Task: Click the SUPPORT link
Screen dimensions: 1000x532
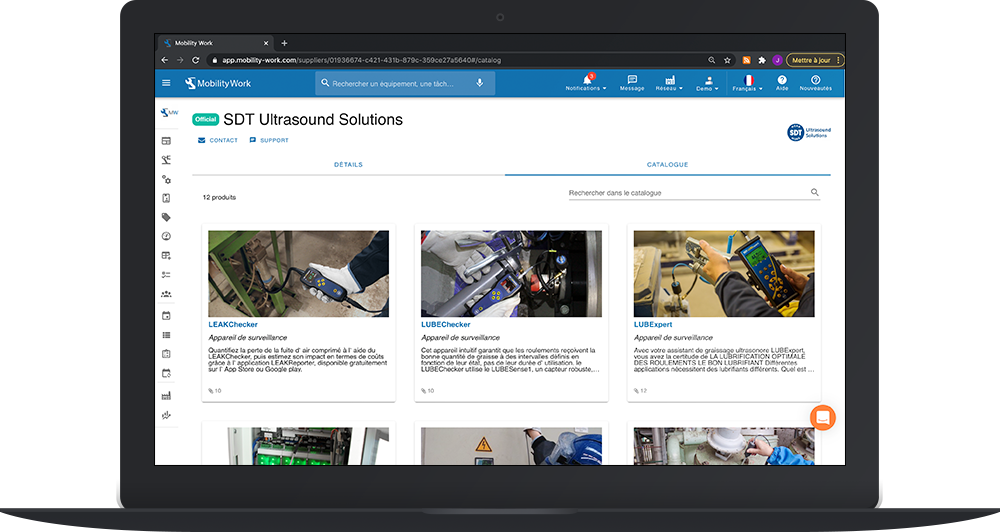Action: coord(268,140)
